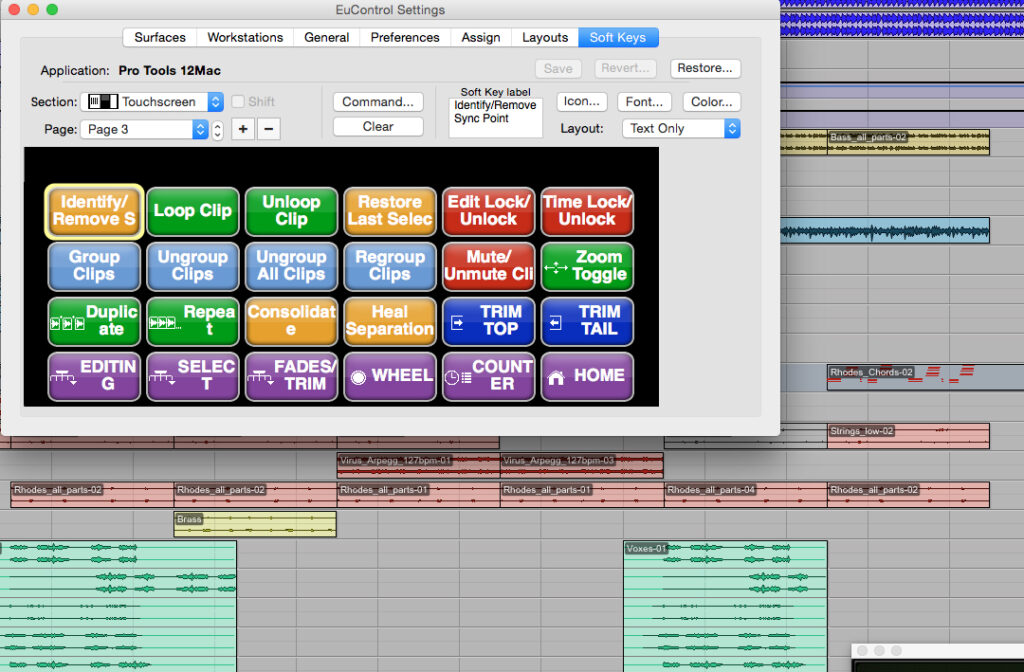This screenshot has width=1024, height=672.
Task: Select the HOME soft key
Action: [587, 376]
